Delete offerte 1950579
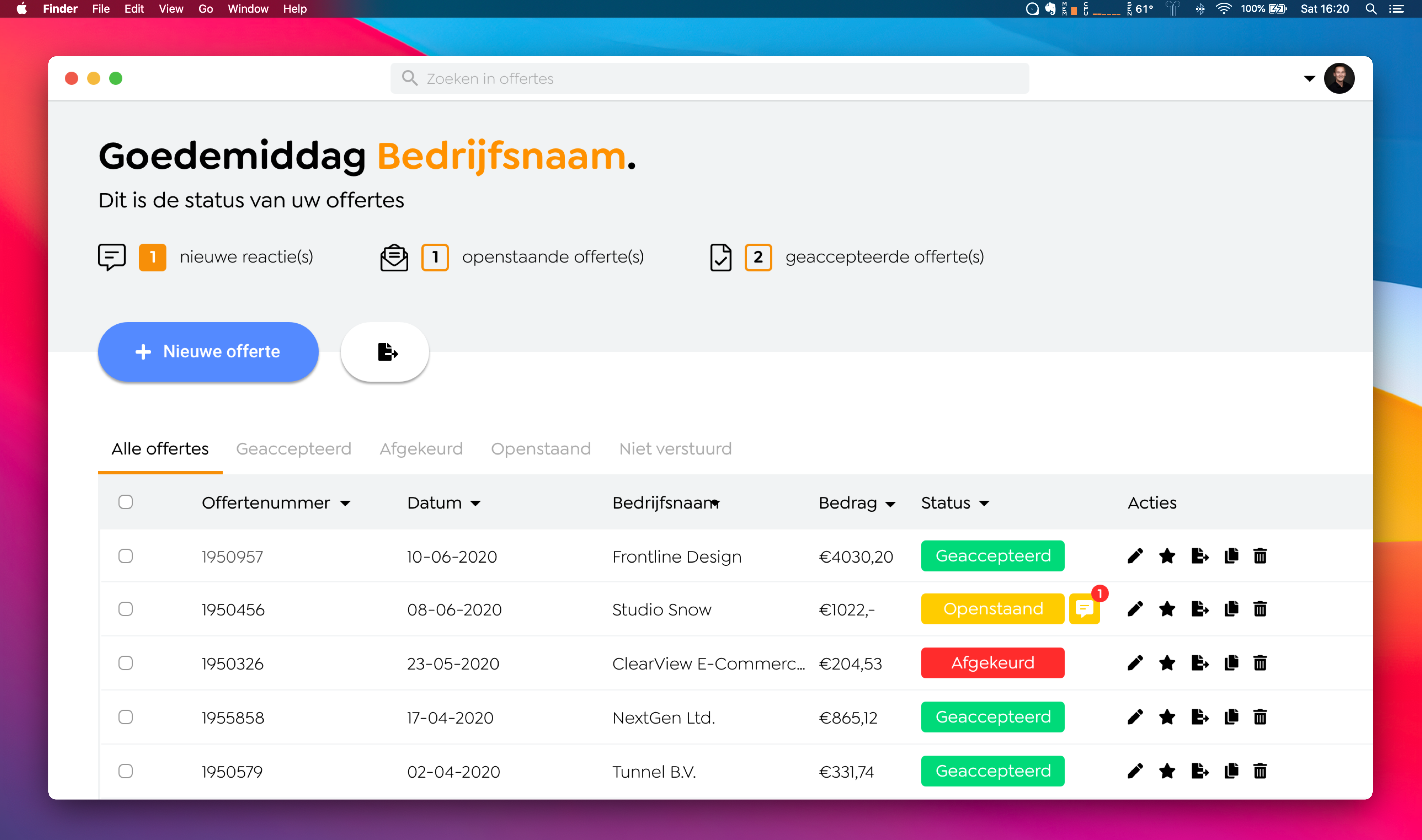The height and width of the screenshot is (840, 1422). click(1260, 771)
